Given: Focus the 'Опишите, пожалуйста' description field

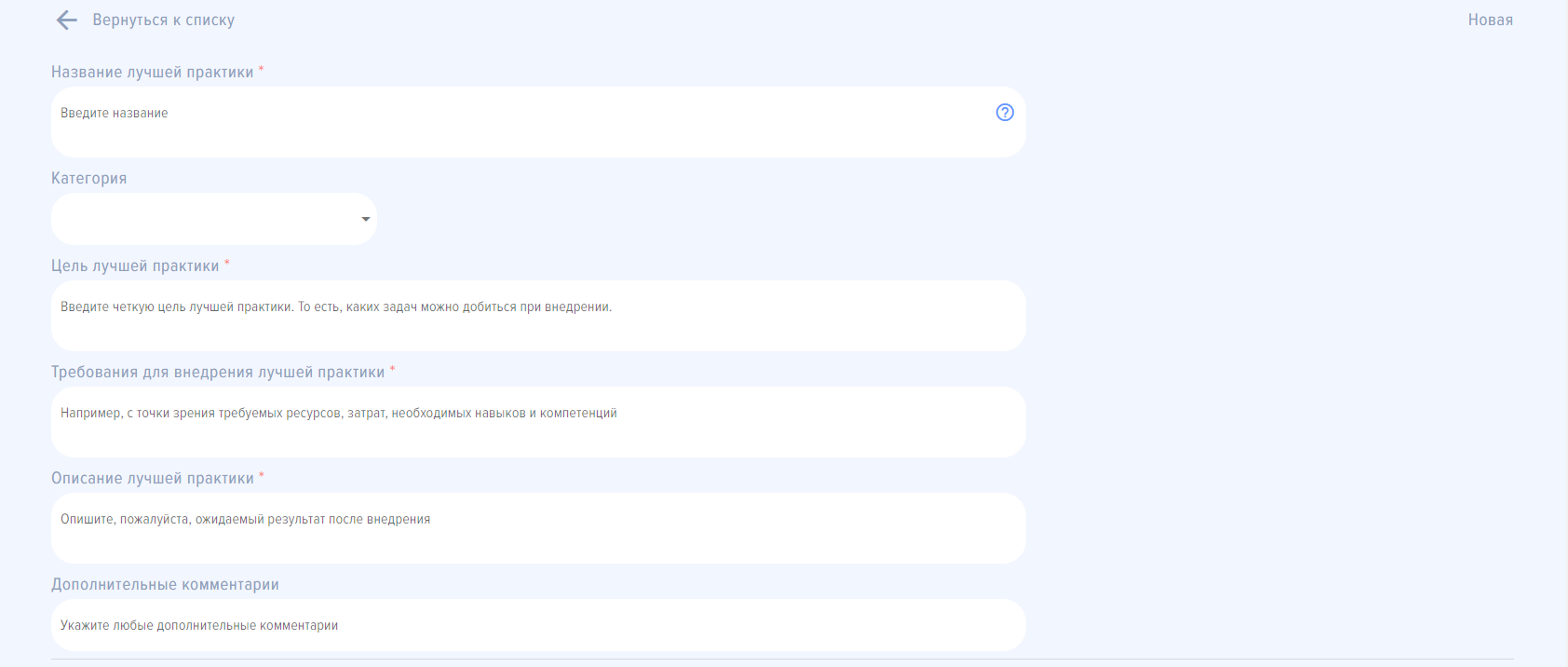Looking at the screenshot, I should tap(538, 527).
